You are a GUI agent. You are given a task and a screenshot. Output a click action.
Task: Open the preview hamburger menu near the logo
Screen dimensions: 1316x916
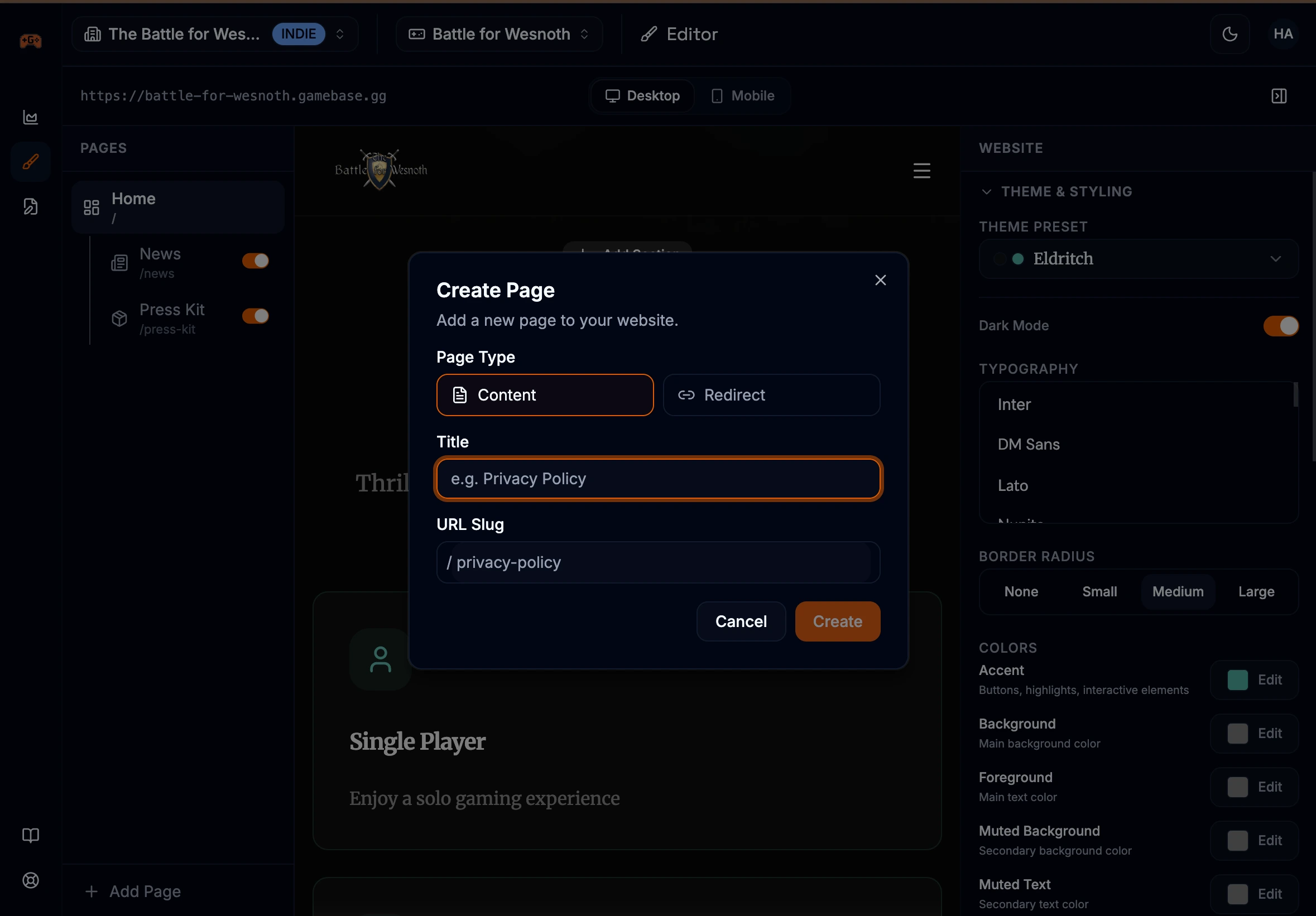pyautogui.click(x=921, y=170)
